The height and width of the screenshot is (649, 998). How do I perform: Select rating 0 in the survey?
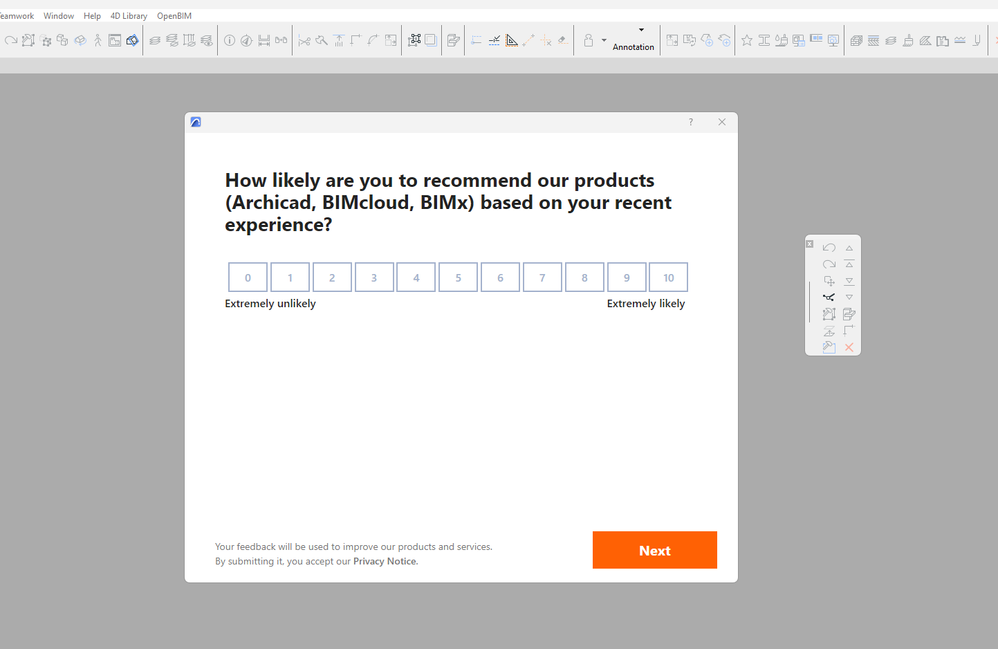point(248,277)
